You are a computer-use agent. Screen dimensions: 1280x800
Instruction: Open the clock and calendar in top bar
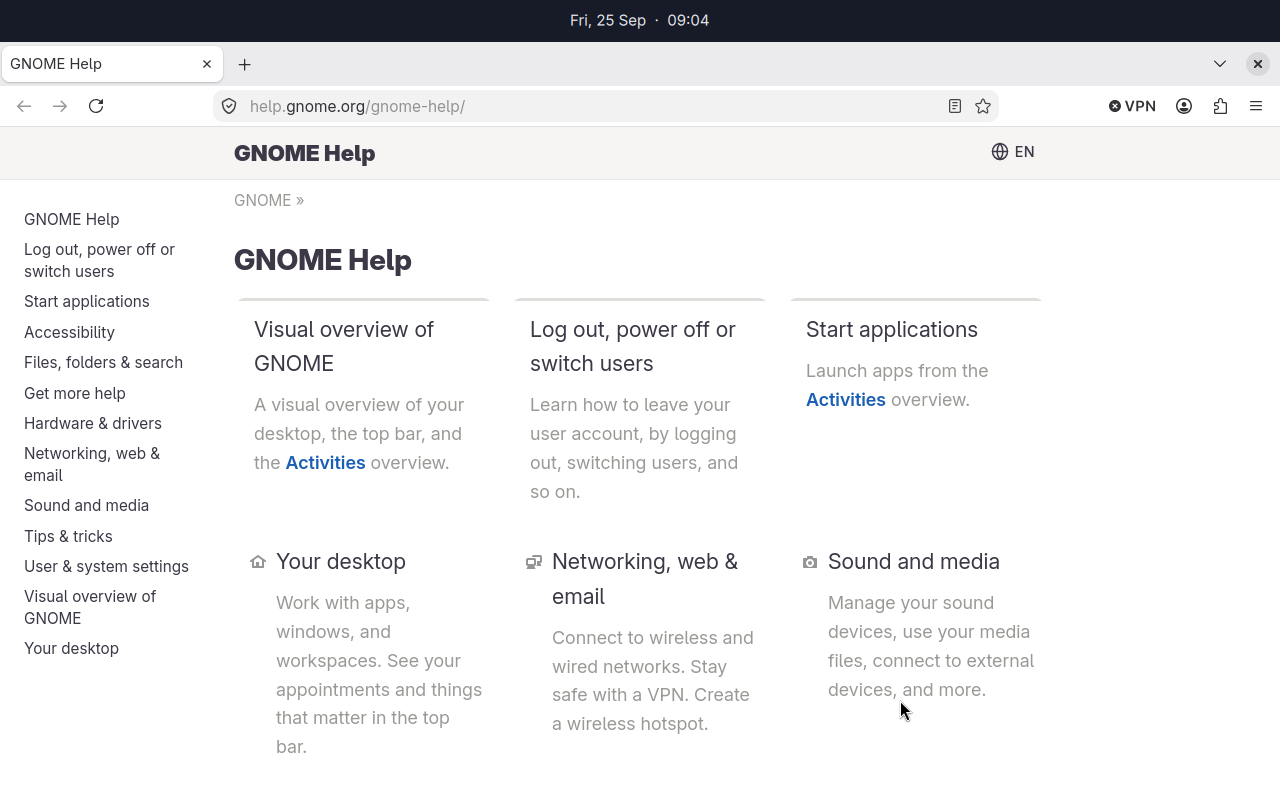640,20
